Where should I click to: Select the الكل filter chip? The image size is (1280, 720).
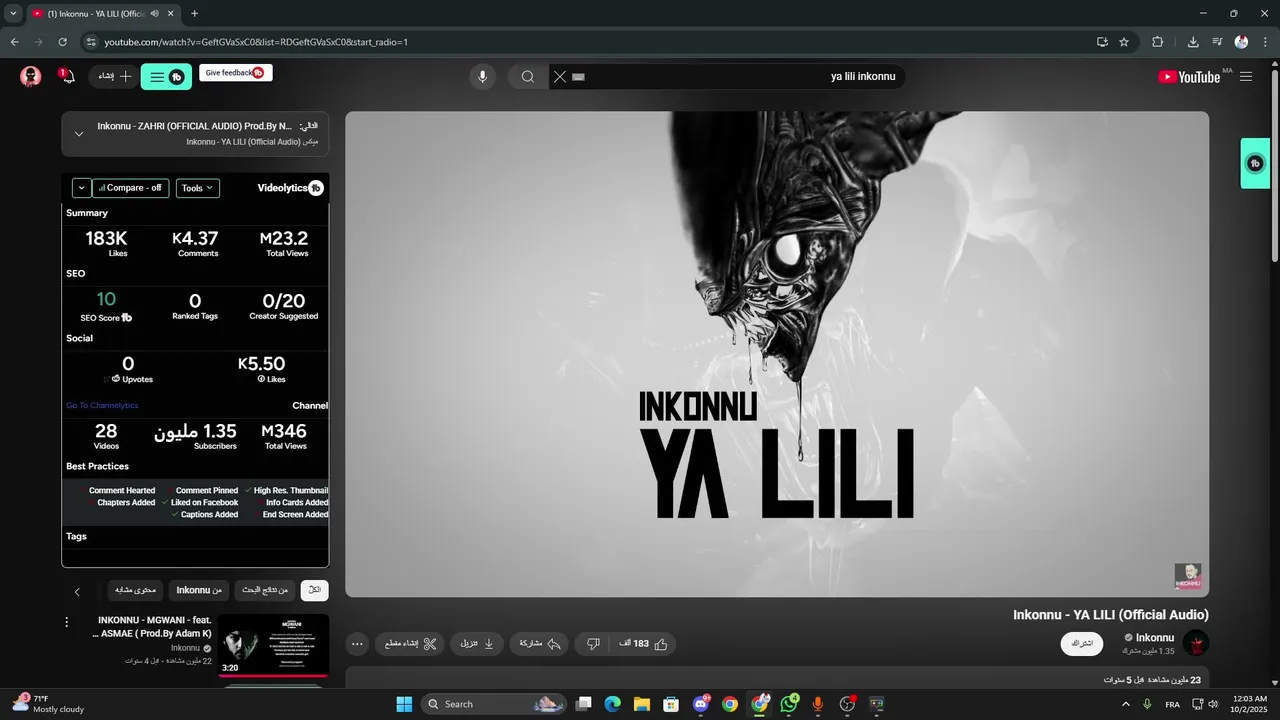click(x=314, y=591)
